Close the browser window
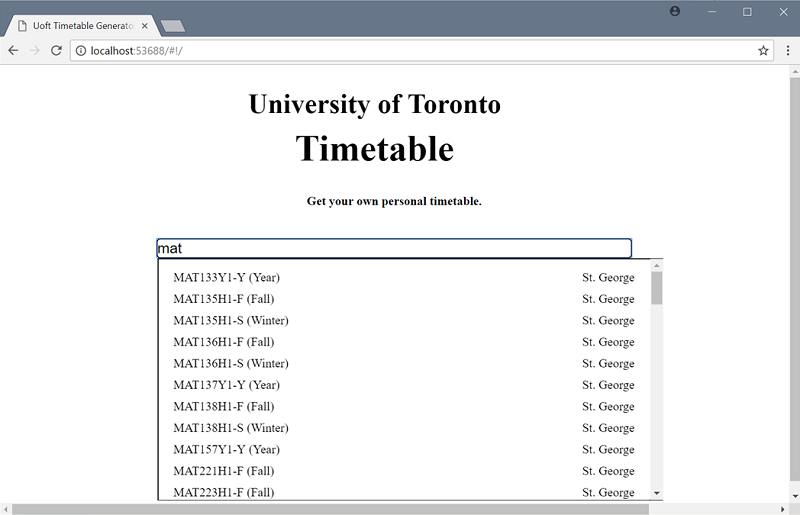 (x=784, y=12)
